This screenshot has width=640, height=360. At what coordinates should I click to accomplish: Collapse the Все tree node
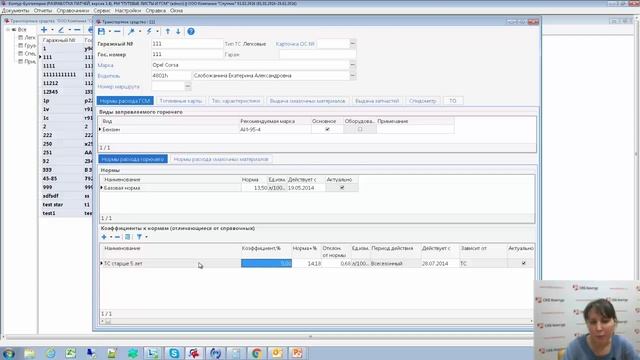8,29
